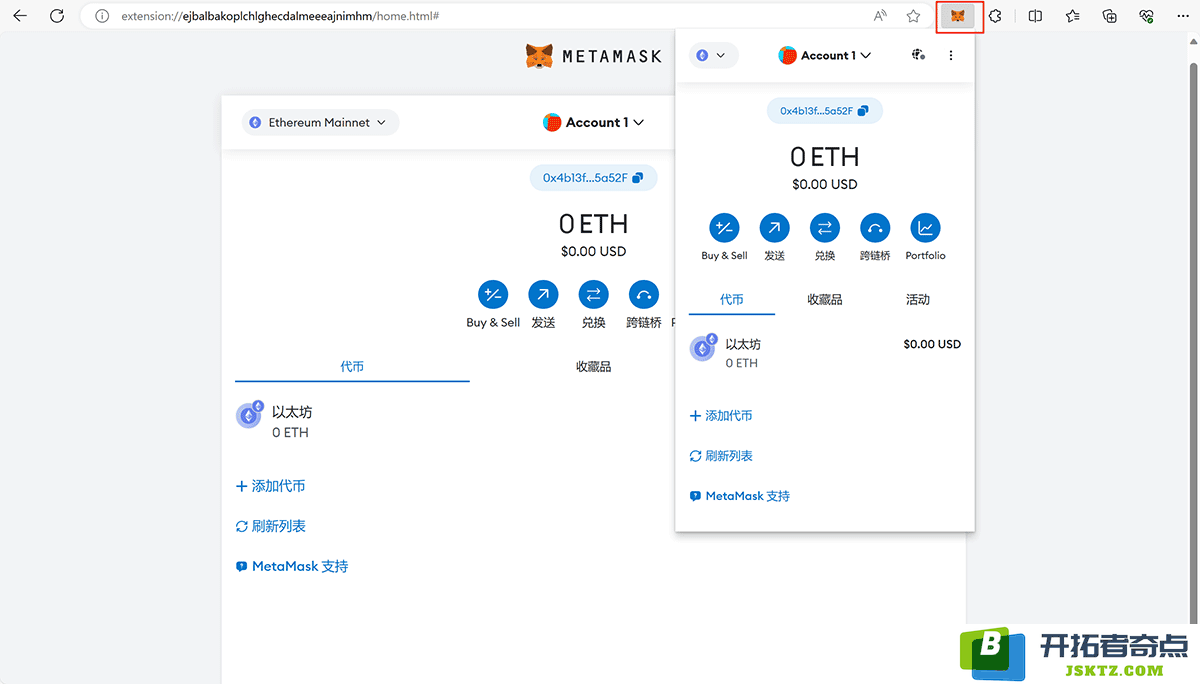Click 发送 send icon in popup

(774, 228)
